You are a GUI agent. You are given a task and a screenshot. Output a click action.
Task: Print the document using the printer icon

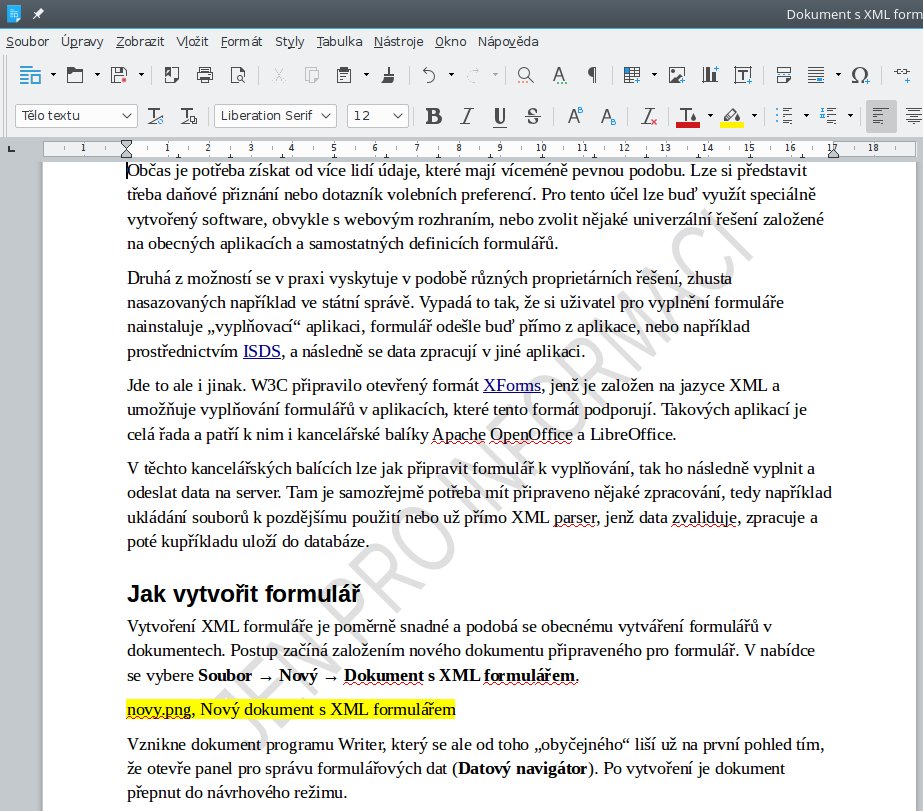[x=205, y=75]
